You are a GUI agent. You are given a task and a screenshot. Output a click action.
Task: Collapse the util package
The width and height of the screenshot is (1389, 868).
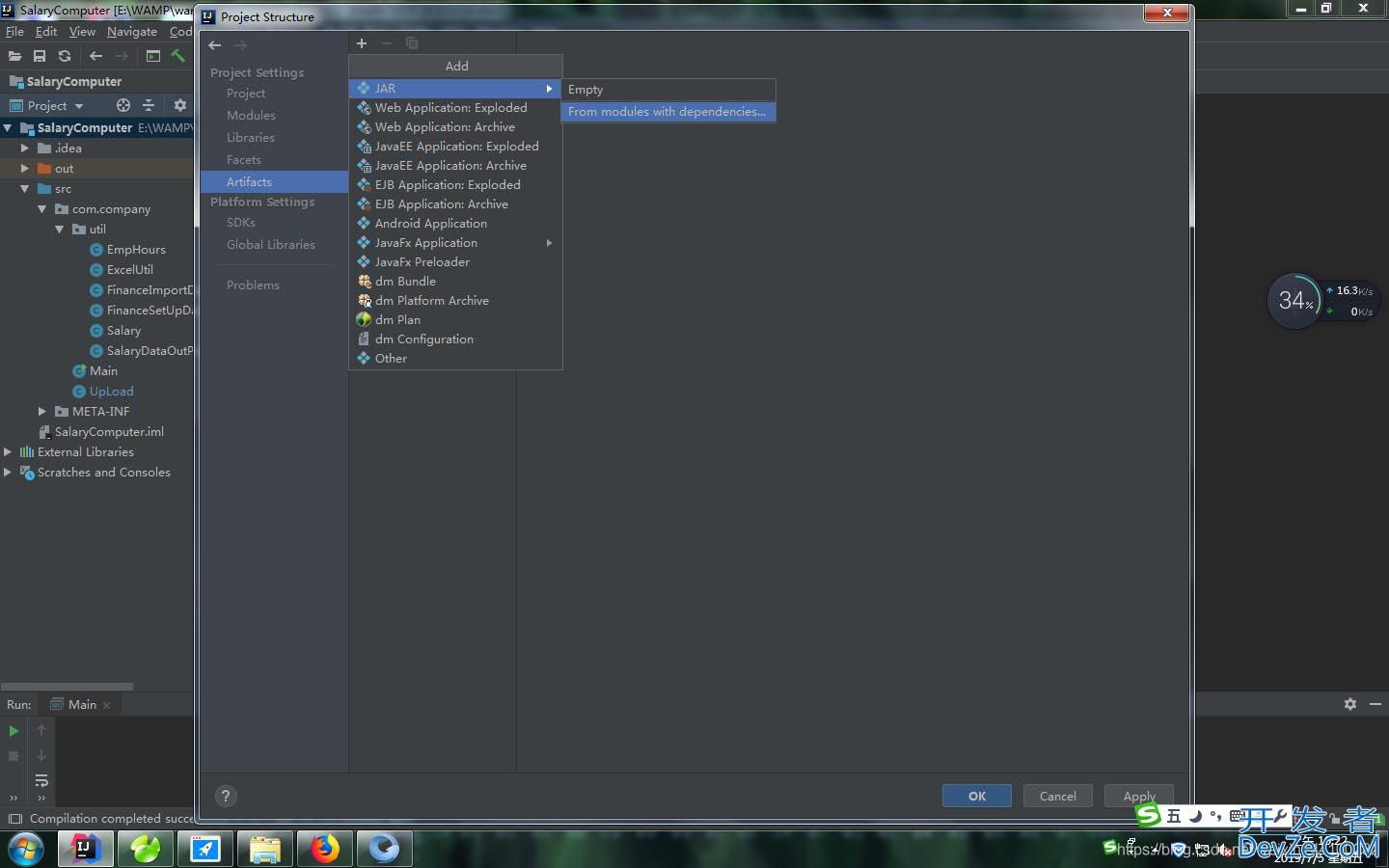coord(60,229)
